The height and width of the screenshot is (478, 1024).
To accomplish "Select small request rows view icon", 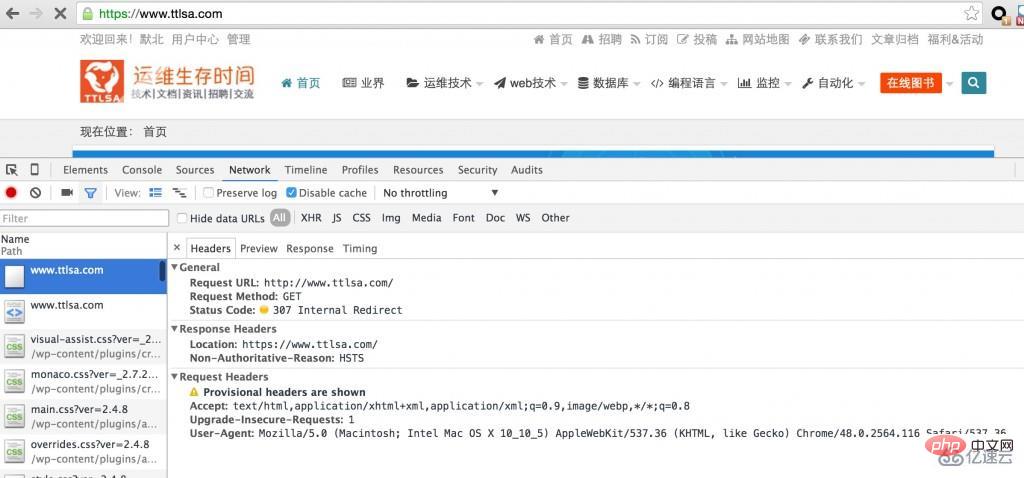I will pos(179,193).
